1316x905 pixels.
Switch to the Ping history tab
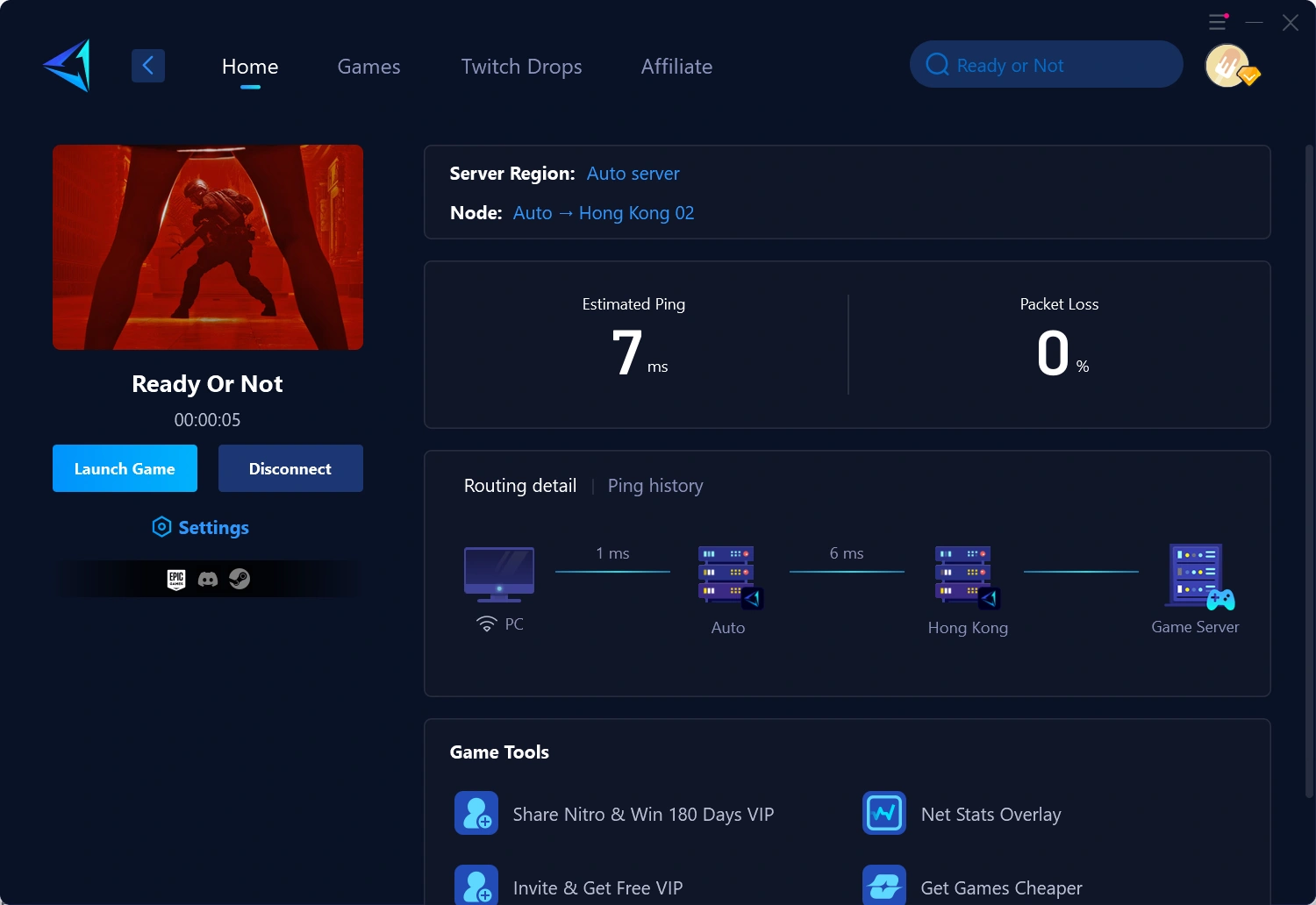click(x=655, y=486)
